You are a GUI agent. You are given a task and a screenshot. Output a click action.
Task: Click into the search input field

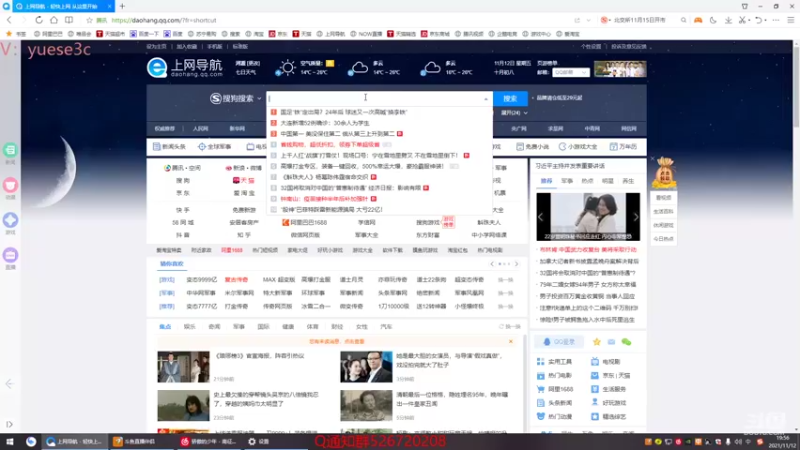click(x=375, y=98)
